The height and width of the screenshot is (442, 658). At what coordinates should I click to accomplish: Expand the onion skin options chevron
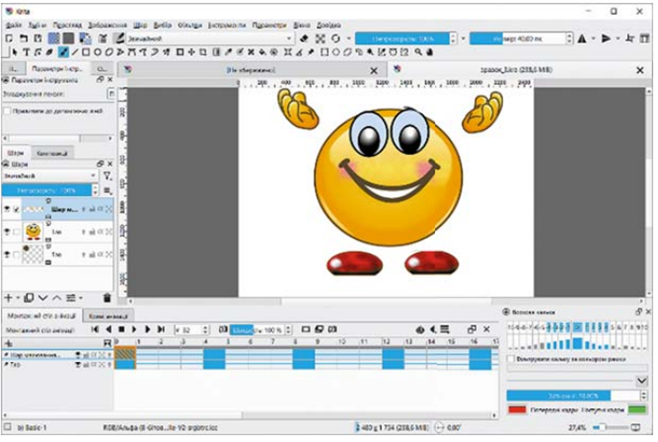coord(641,381)
